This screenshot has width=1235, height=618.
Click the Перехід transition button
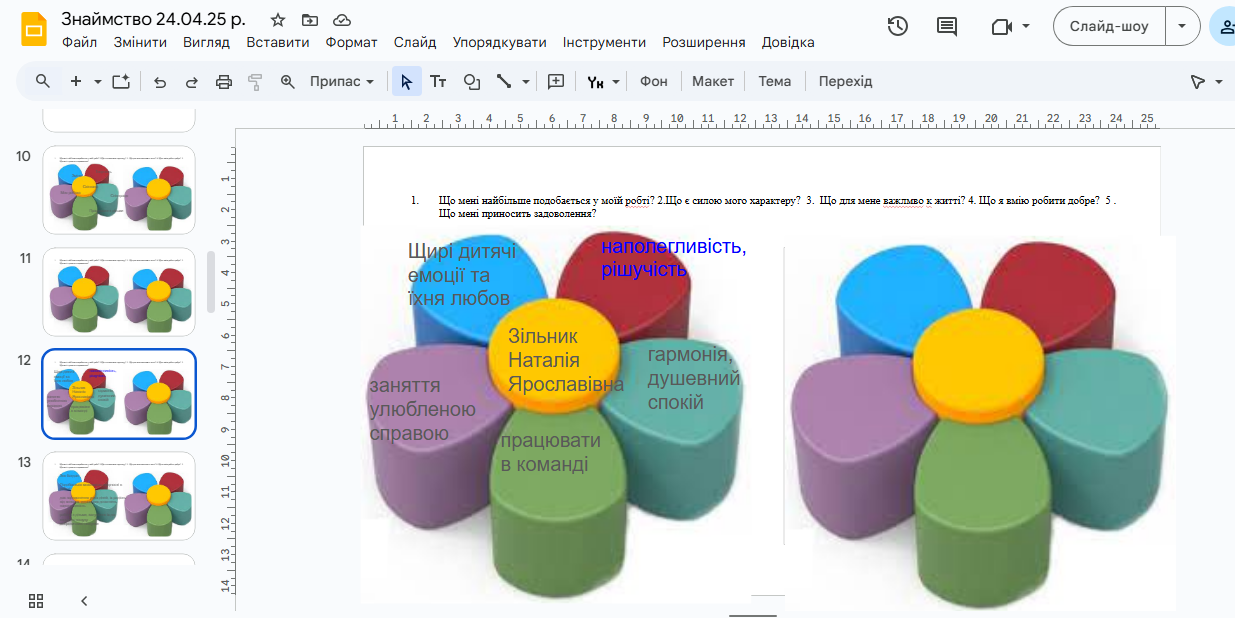[x=845, y=82]
